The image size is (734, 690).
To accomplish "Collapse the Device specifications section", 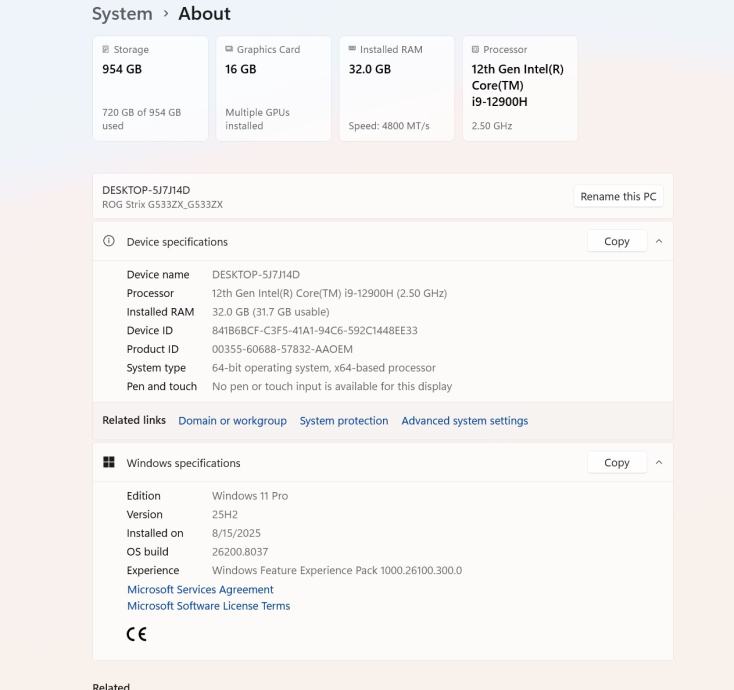I will tap(659, 241).
